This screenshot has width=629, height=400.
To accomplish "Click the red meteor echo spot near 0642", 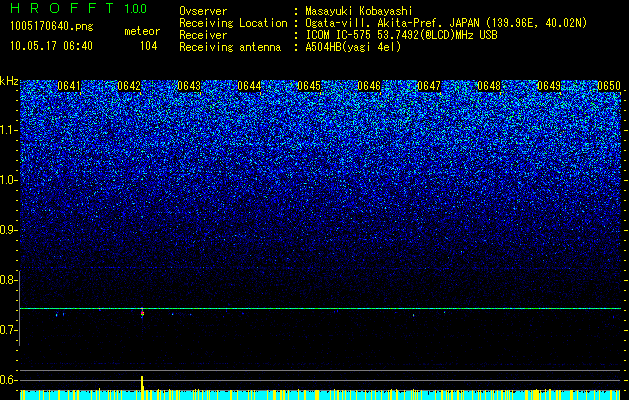I will (142, 313).
